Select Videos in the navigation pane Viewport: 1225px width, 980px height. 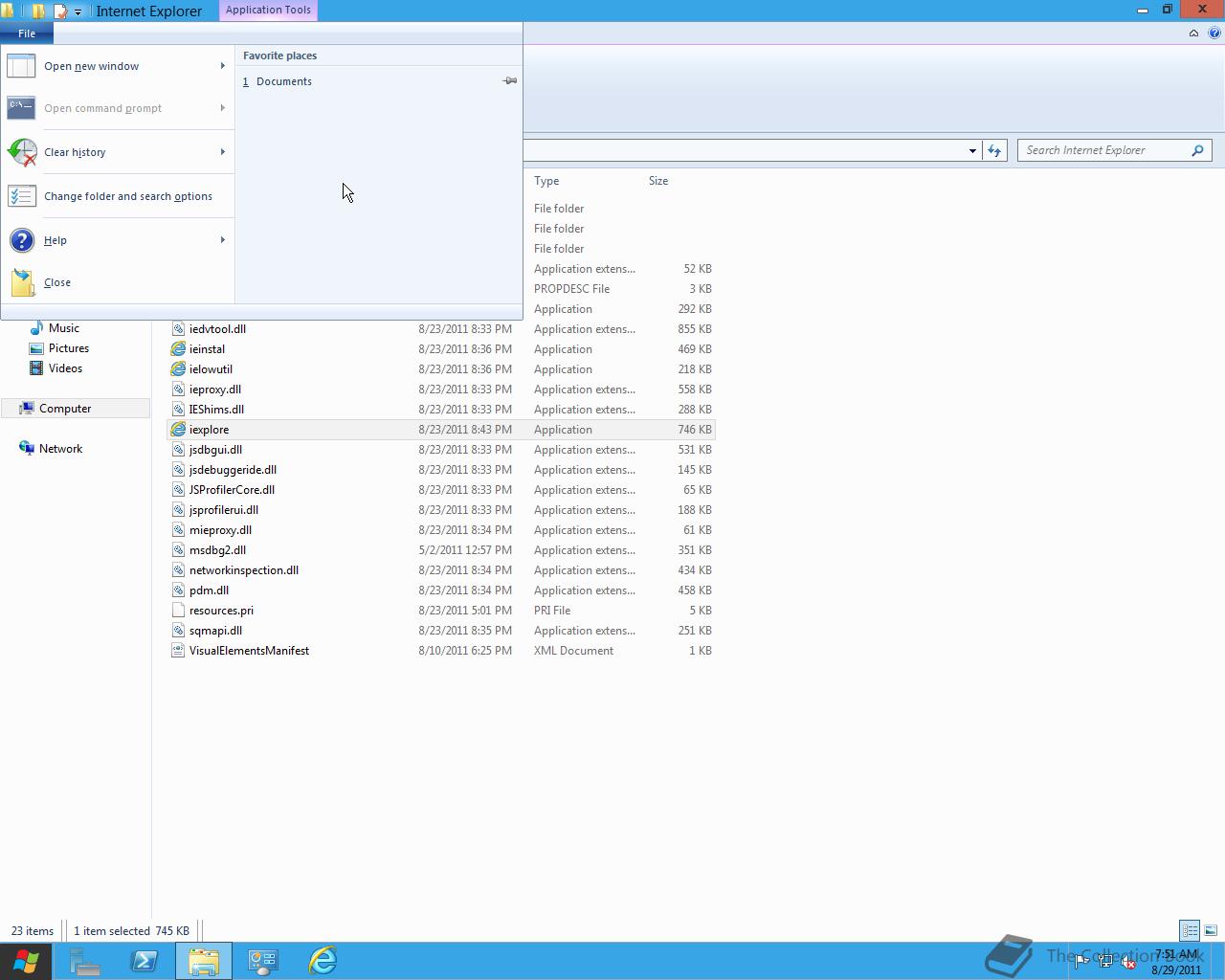pyautogui.click(x=65, y=368)
